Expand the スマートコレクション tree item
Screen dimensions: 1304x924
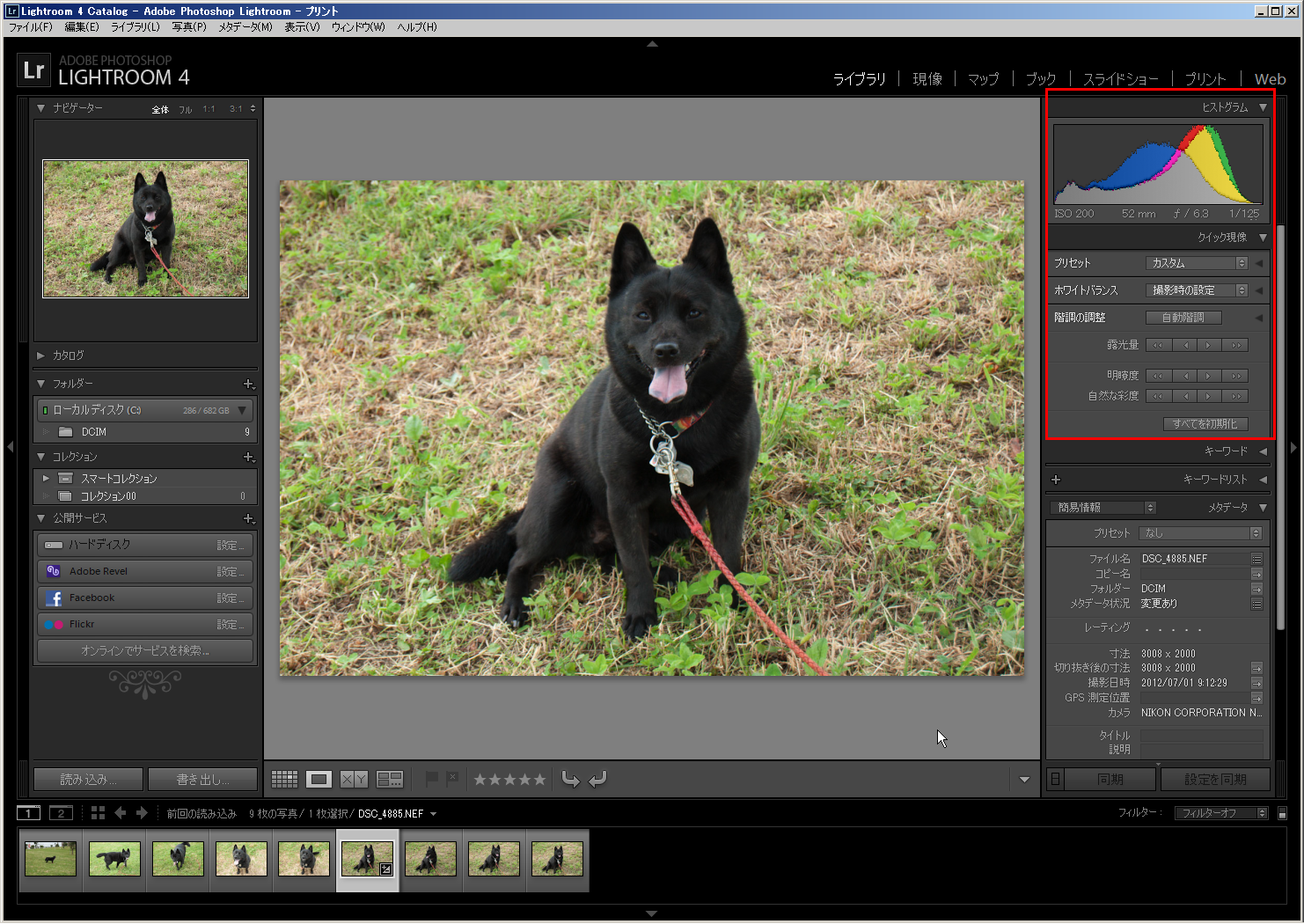coord(46,478)
